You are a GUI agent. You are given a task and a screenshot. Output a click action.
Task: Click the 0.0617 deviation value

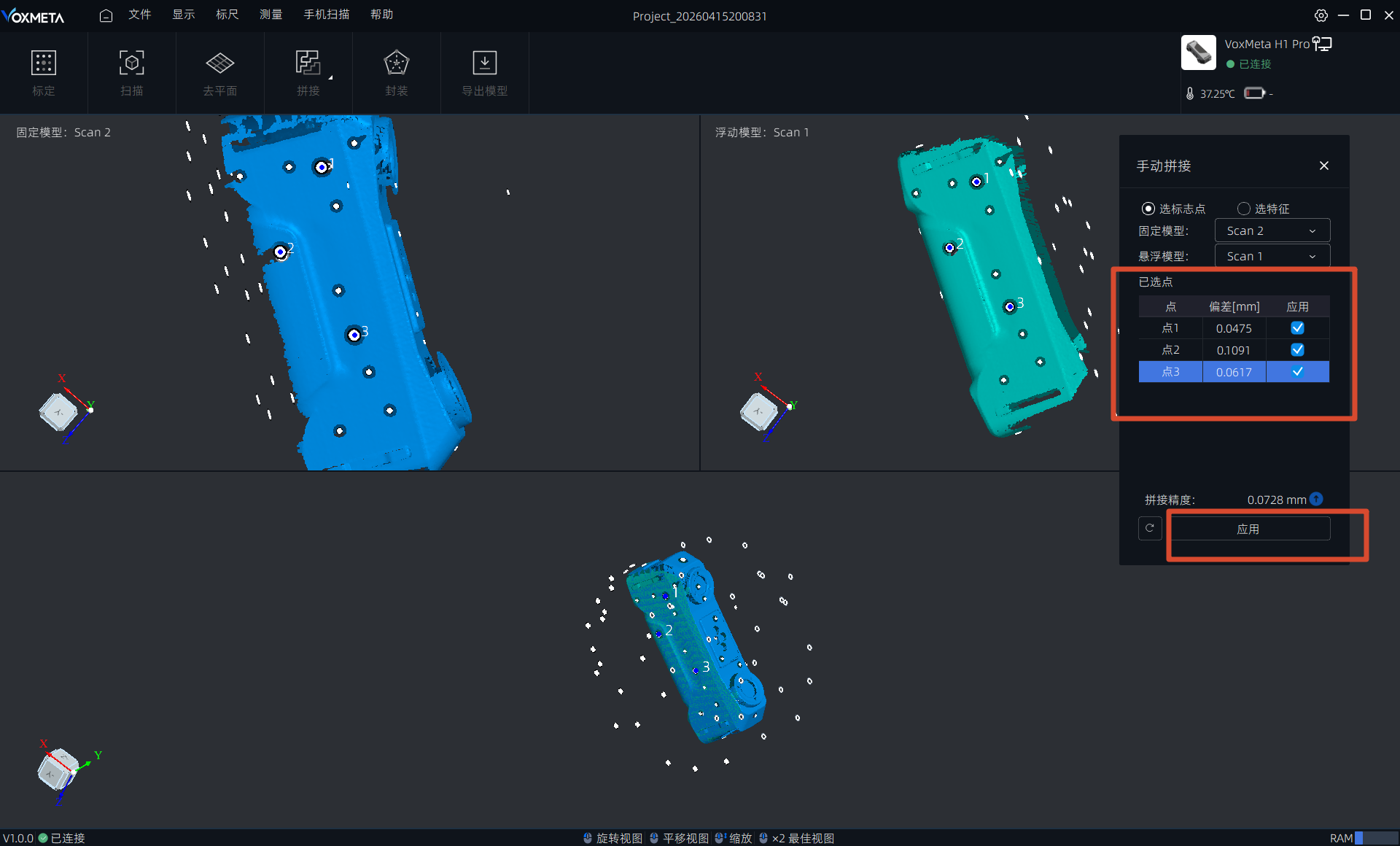1234,373
